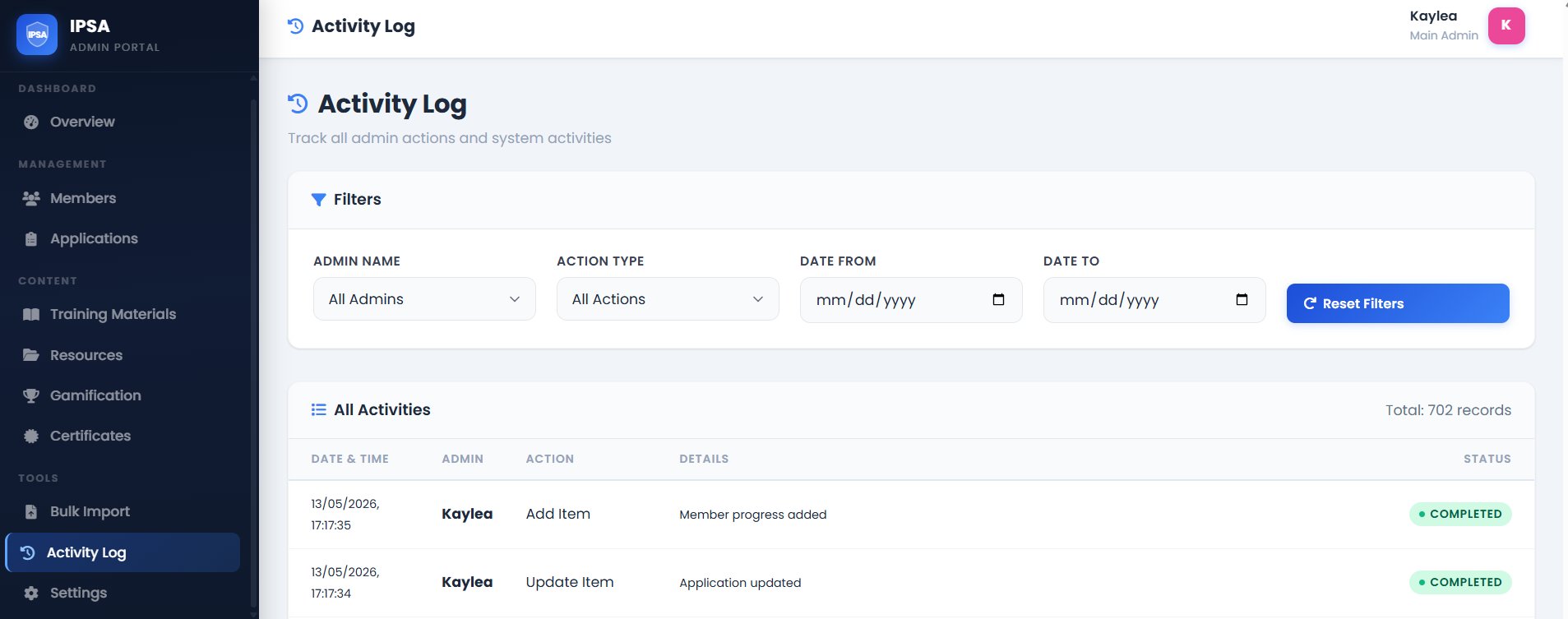Screen dimensions: 1568x619
Task: Select Gamification in the sidebar
Action: click(x=123, y=395)
